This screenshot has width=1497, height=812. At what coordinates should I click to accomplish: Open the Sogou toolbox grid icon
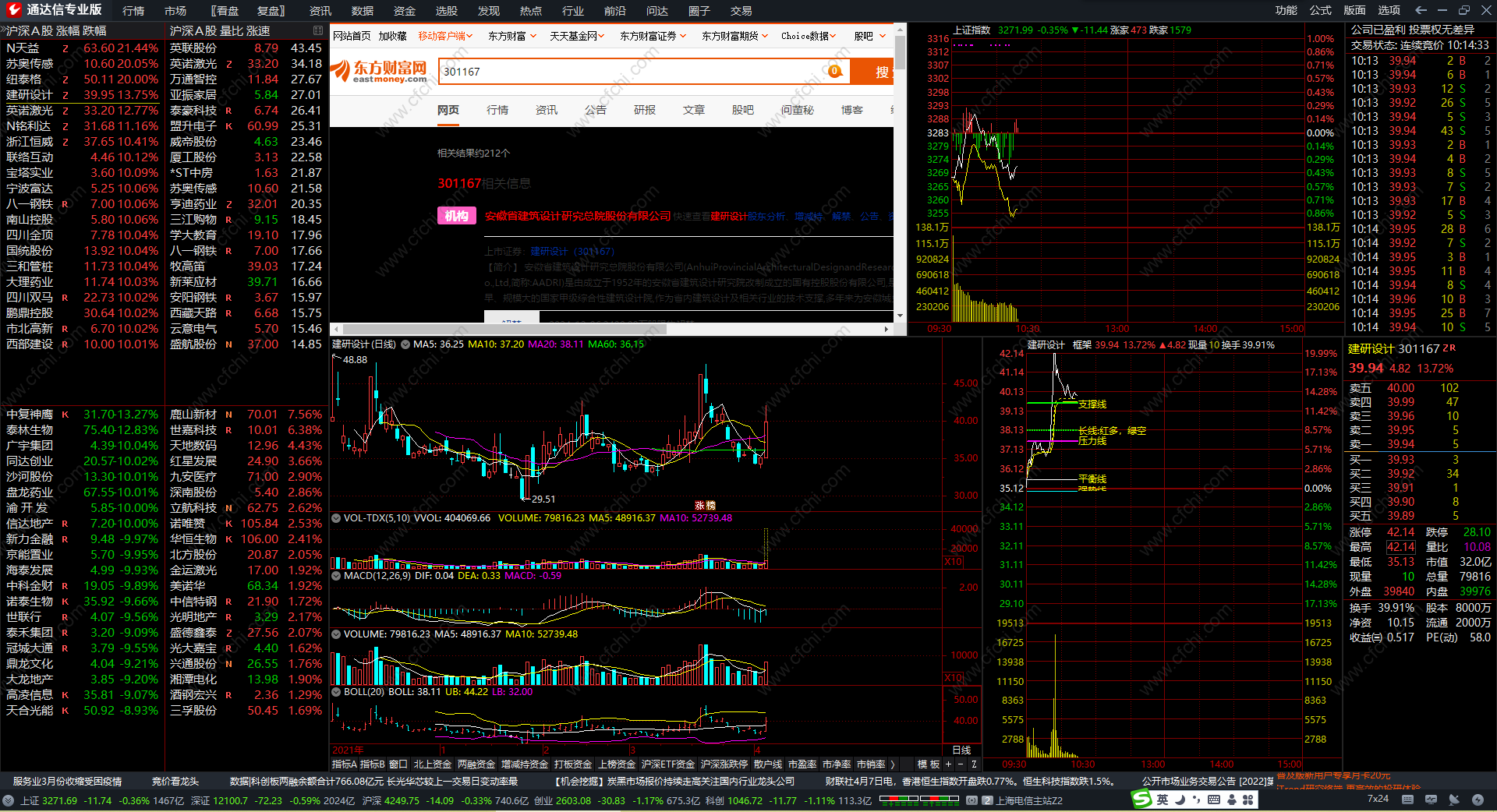coord(1248,800)
